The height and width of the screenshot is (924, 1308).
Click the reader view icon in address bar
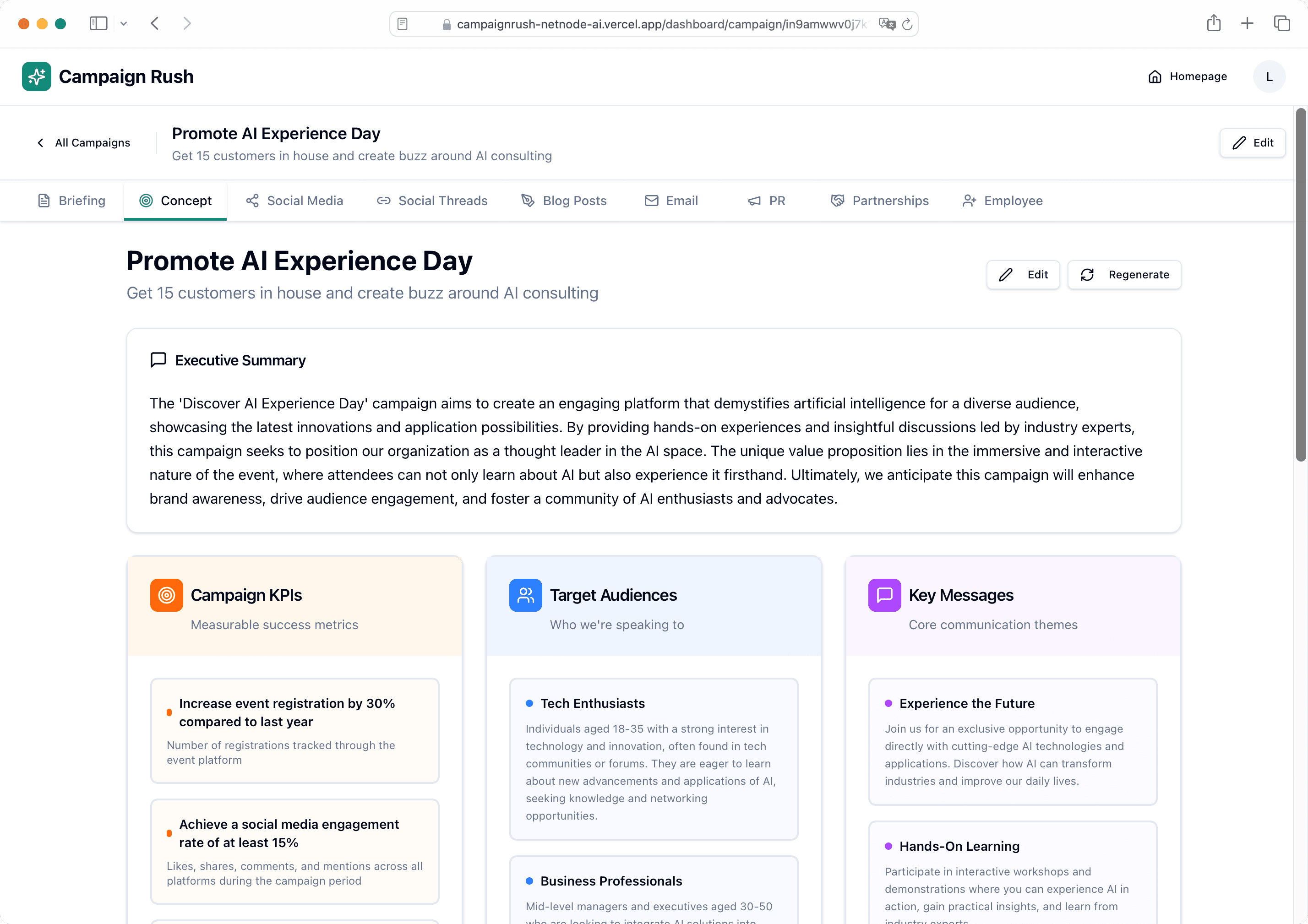[402, 24]
